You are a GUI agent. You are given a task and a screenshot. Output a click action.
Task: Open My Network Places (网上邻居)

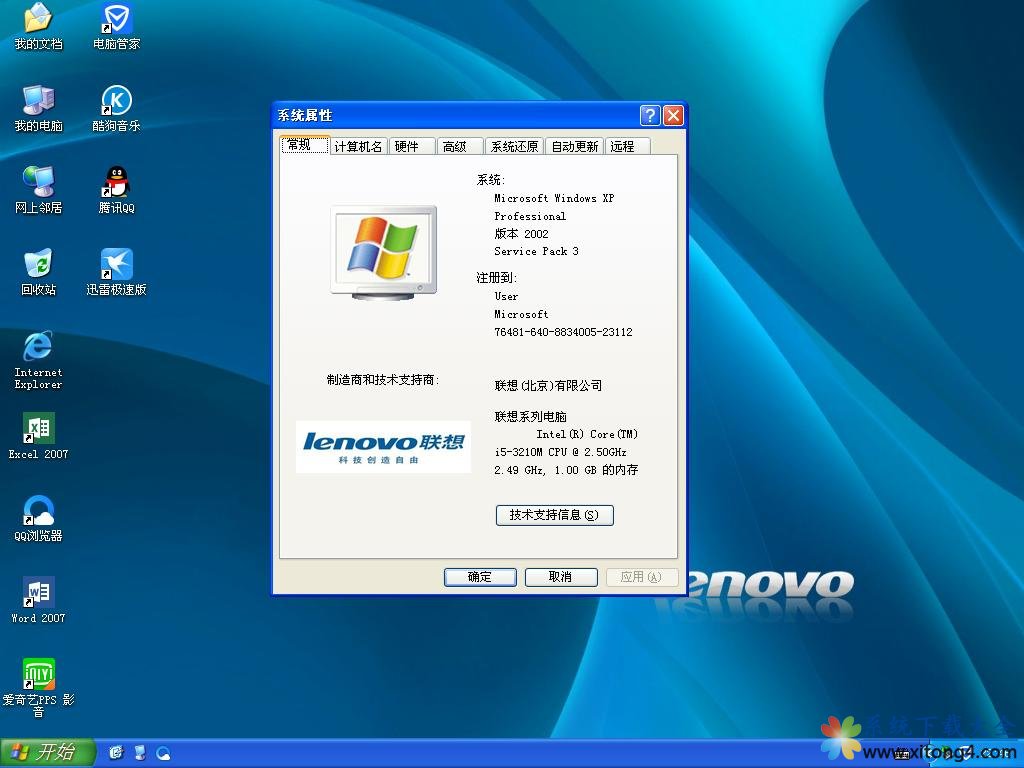tap(37, 185)
